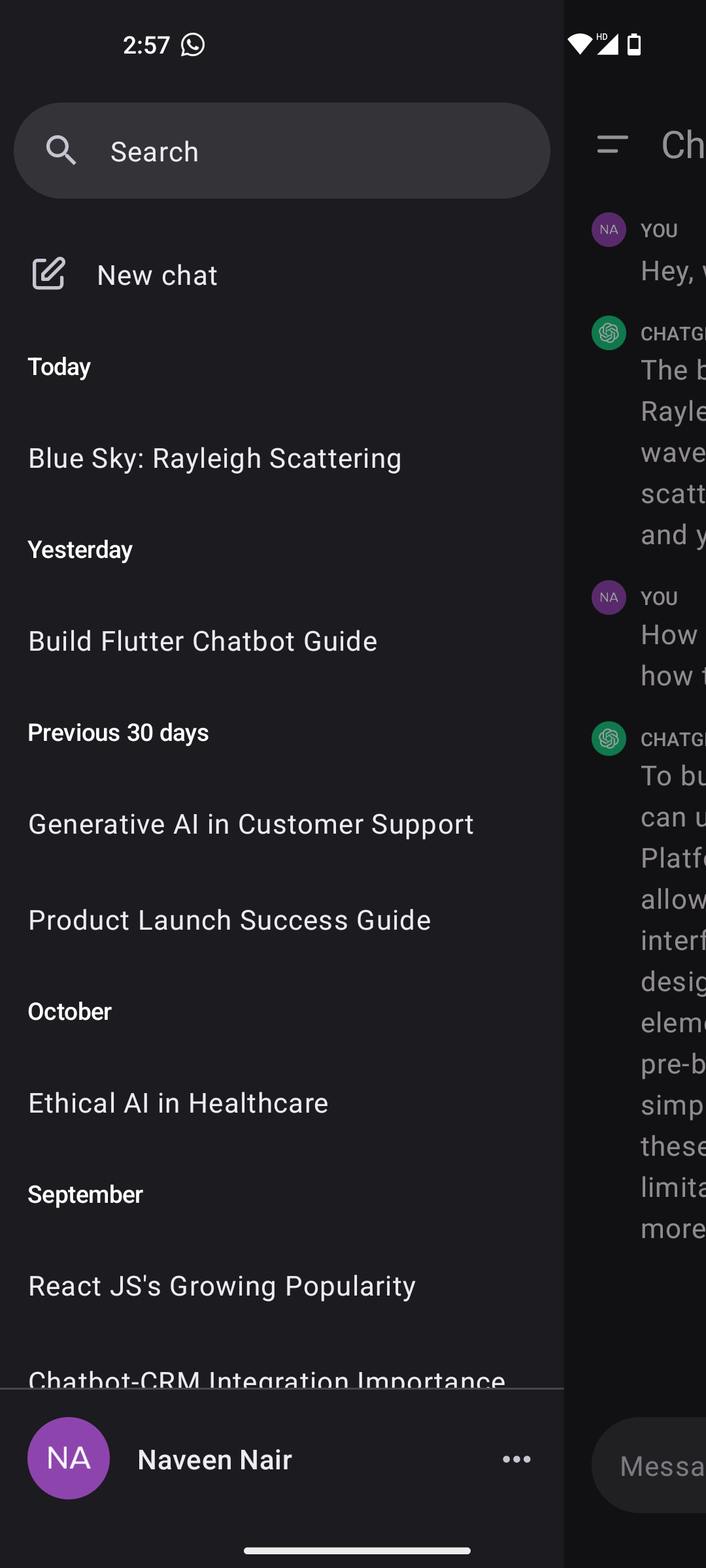The width and height of the screenshot is (706, 1568).
Task: Open the three-dot overflow menu
Action: [x=516, y=1459]
